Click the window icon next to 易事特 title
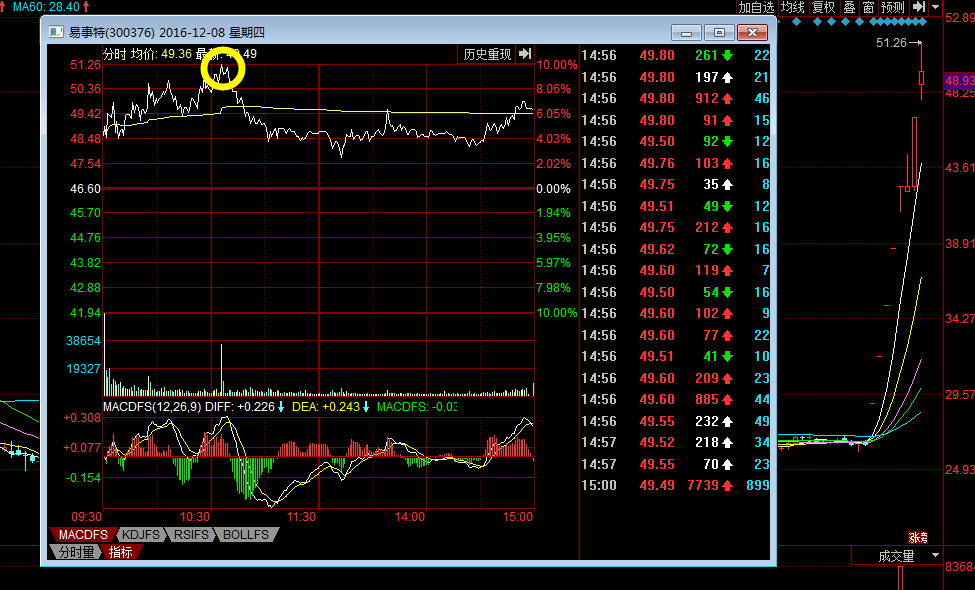Screen dimensions: 975x590 point(56,32)
